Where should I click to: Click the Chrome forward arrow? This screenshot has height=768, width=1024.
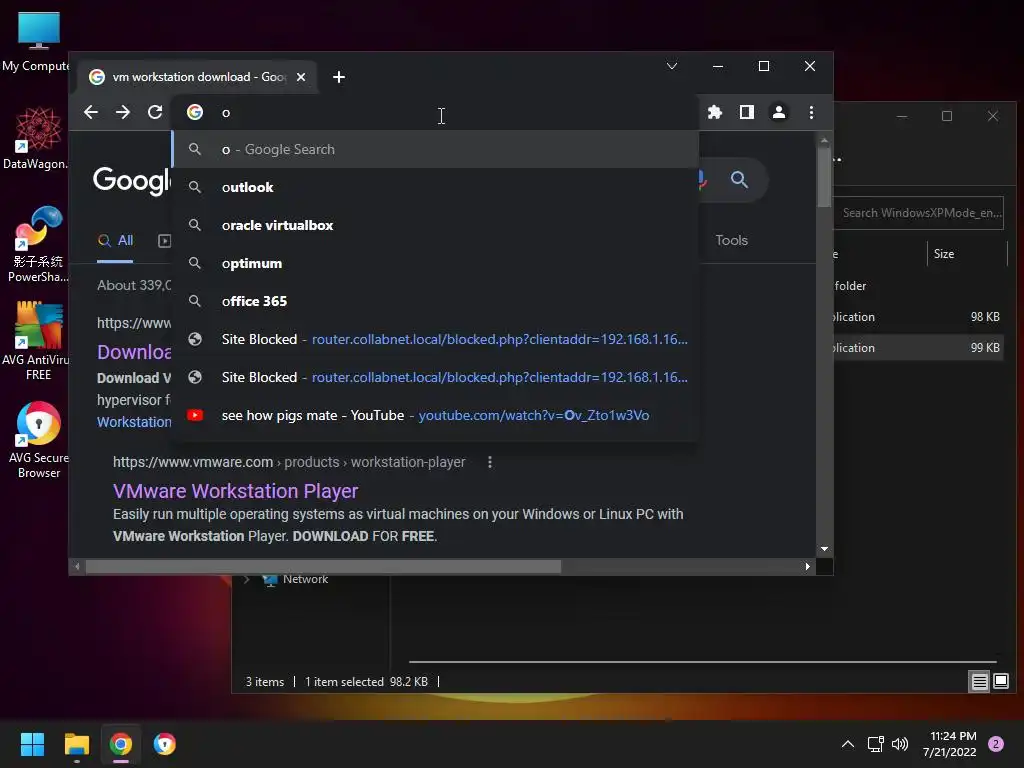123,112
